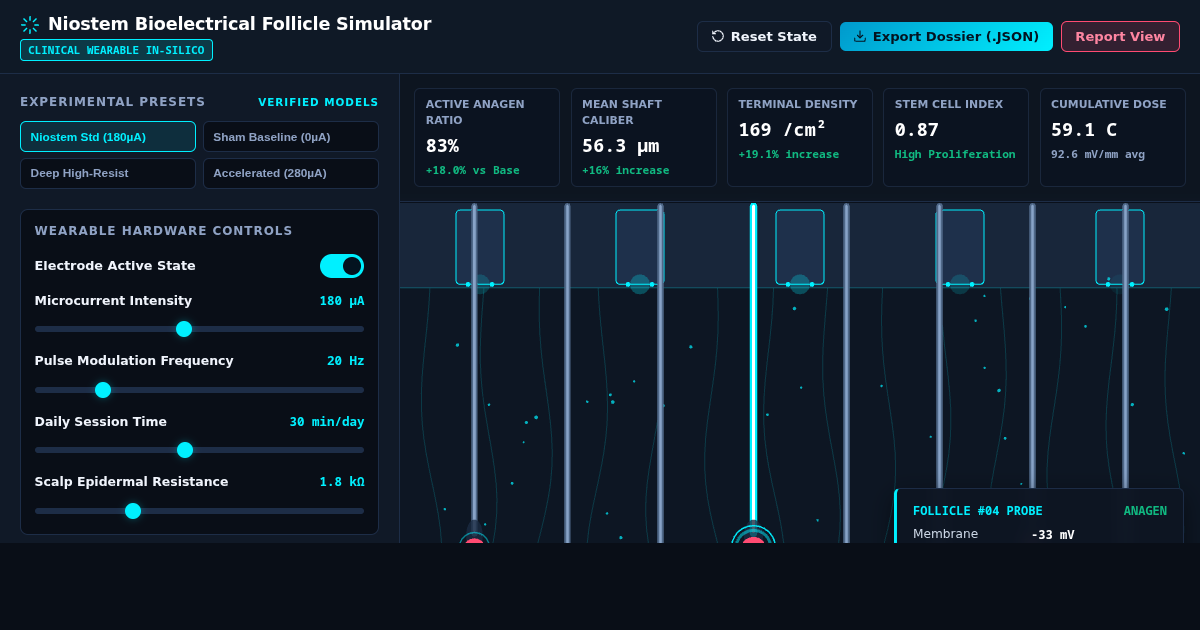Adjust the Daily Session Time slider
The image size is (1200, 630).
click(199, 450)
